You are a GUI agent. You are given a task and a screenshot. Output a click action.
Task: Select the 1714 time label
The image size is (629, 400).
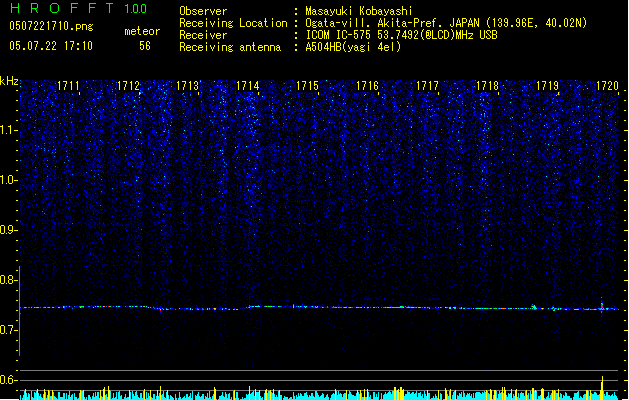(248, 86)
